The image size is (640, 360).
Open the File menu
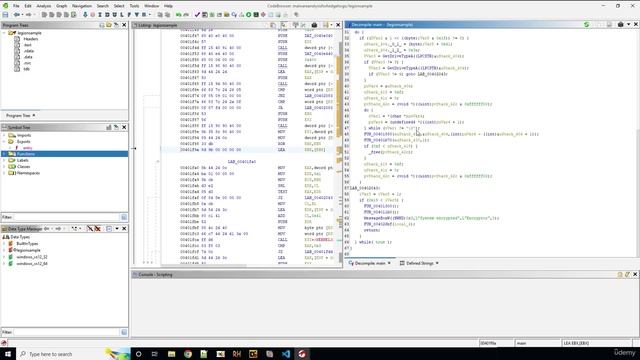(16, 6)
